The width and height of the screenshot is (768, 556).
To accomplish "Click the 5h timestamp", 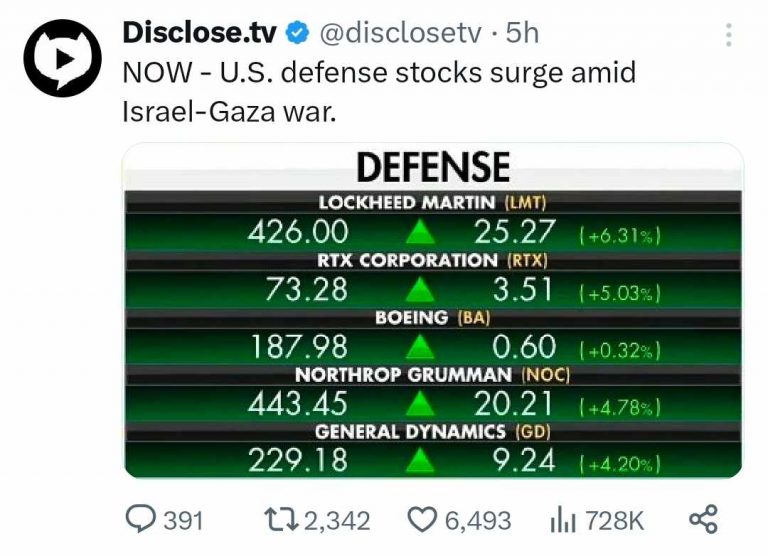I will pyautogui.click(x=522, y=33).
